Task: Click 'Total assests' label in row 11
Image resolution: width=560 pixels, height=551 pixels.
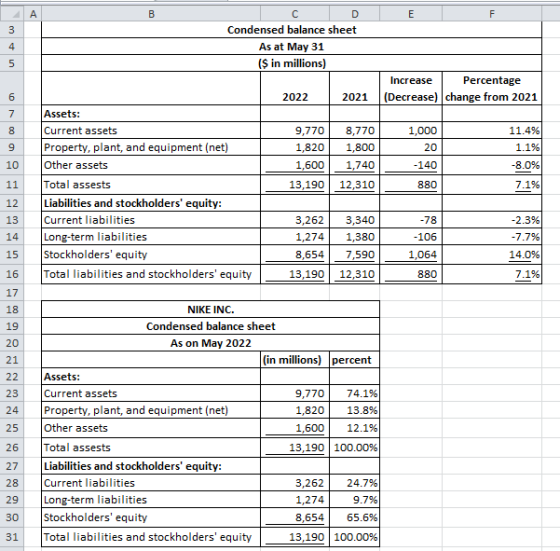Action: point(151,185)
